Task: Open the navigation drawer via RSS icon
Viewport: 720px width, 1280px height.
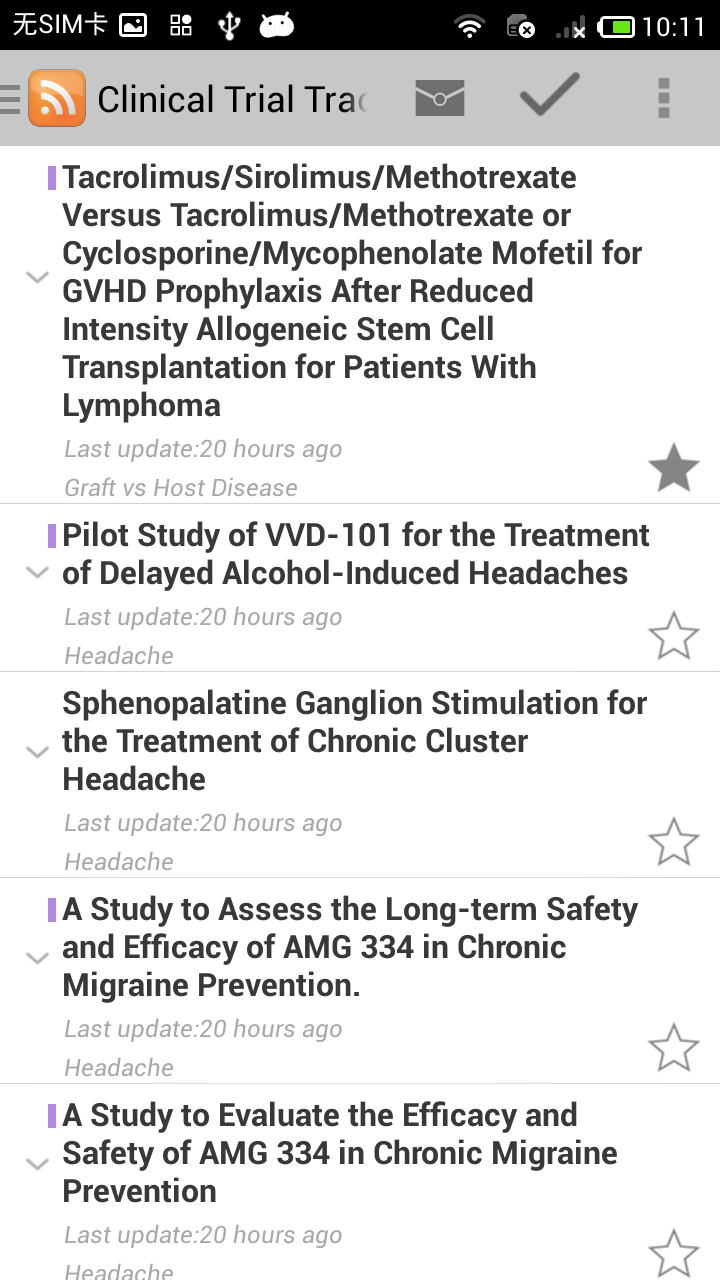Action: point(56,99)
